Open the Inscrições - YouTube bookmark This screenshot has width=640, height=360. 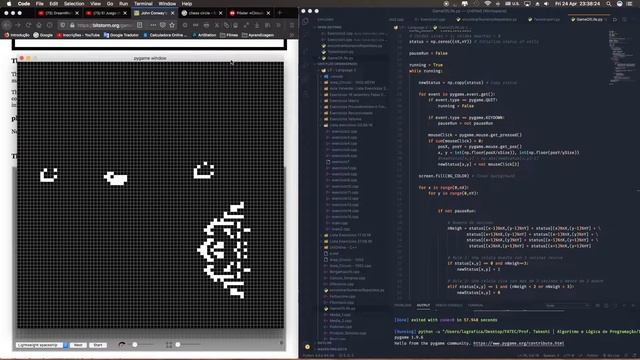[x=78, y=35]
